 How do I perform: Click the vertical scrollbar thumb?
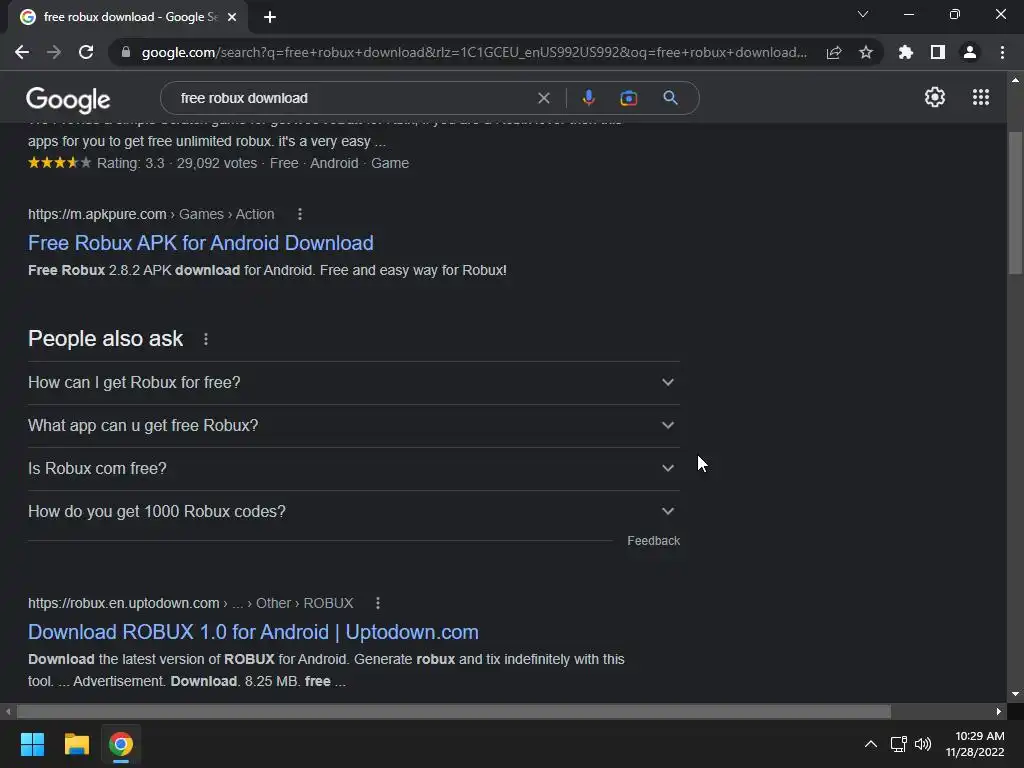coord(1015,202)
